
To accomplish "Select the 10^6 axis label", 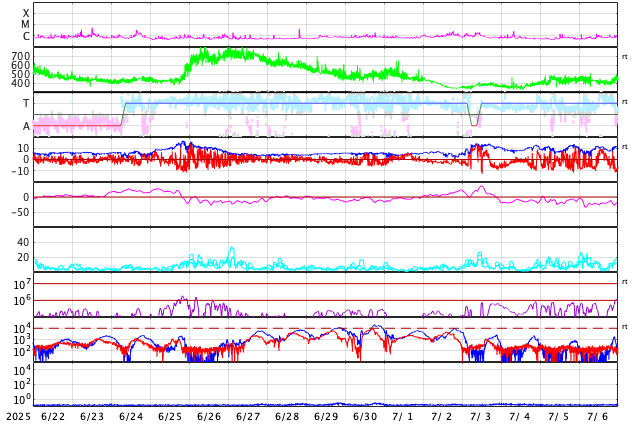I will pyautogui.click(x=22, y=301).
